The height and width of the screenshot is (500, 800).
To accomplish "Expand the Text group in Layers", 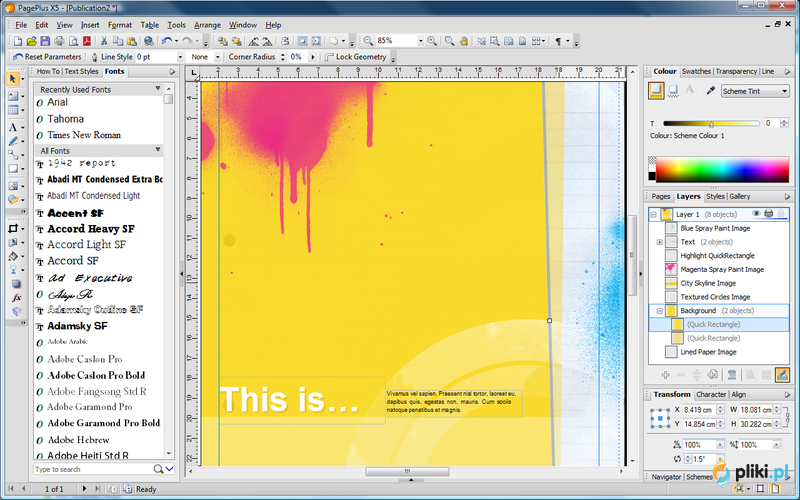I will 660,242.
